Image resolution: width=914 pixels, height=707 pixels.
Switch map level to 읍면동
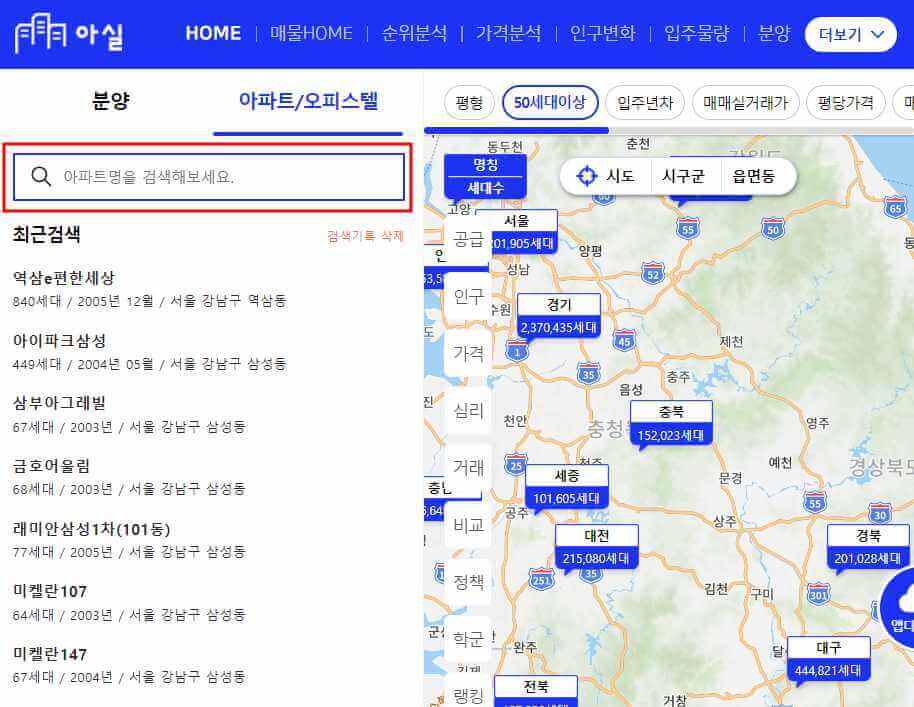756,175
